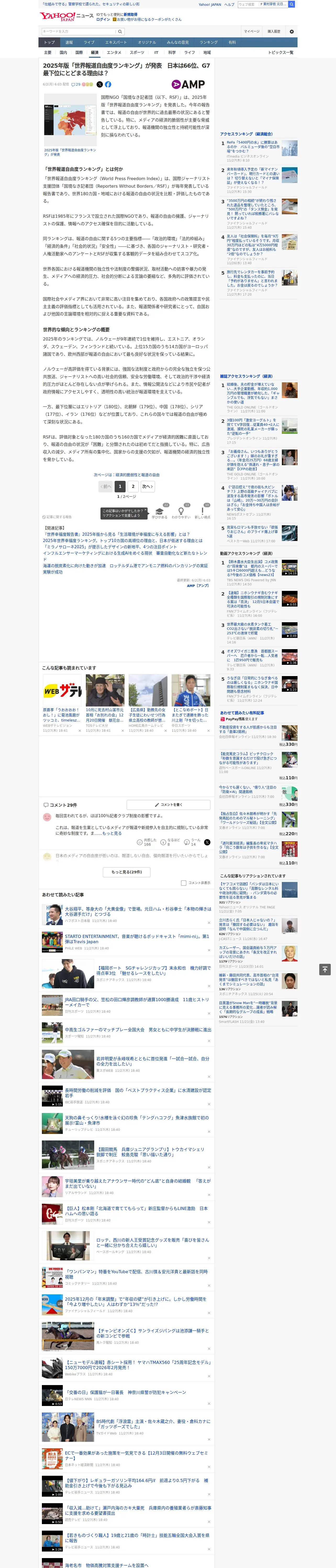Click コメントを書く button
336x1568 pixels.
click(168, 805)
